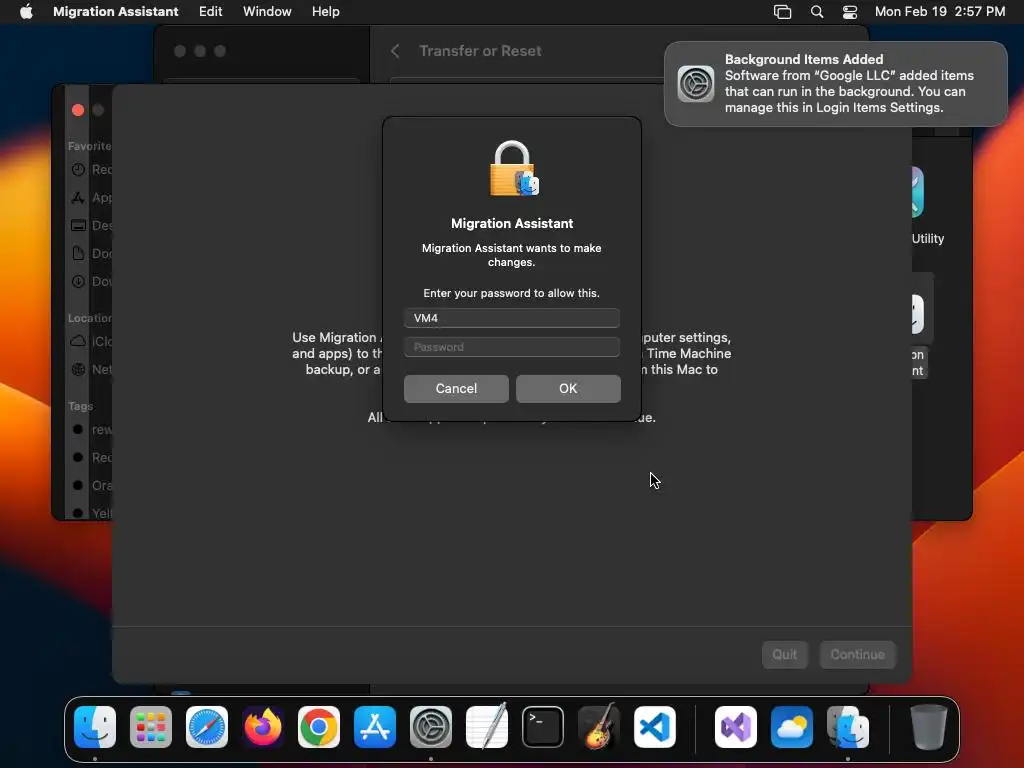Click the Documents icon in Finder sidebar
The height and width of the screenshot is (768, 1024).
coord(78,253)
